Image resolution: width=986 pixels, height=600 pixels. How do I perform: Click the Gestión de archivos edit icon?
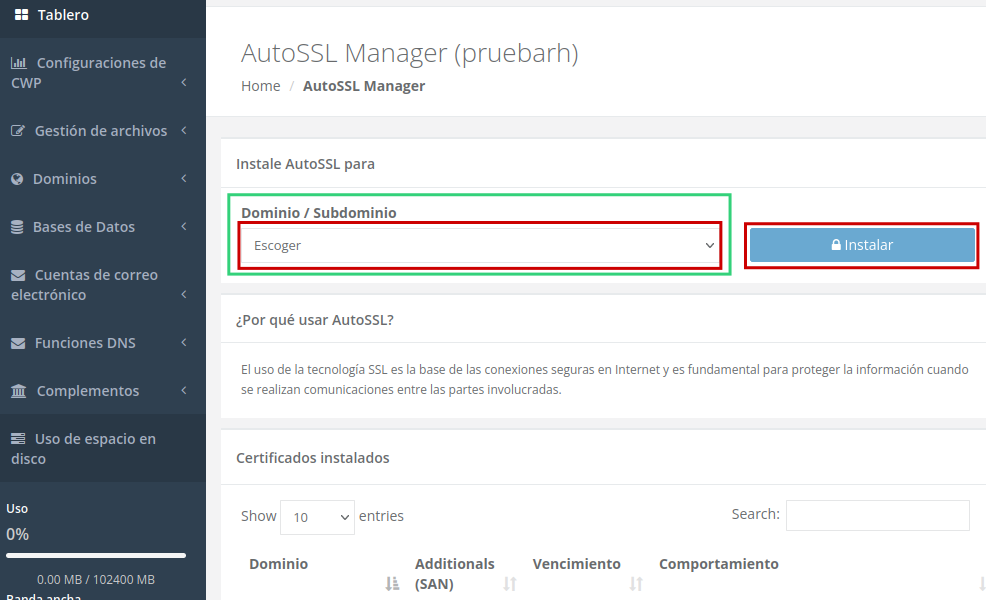pyautogui.click(x=18, y=131)
